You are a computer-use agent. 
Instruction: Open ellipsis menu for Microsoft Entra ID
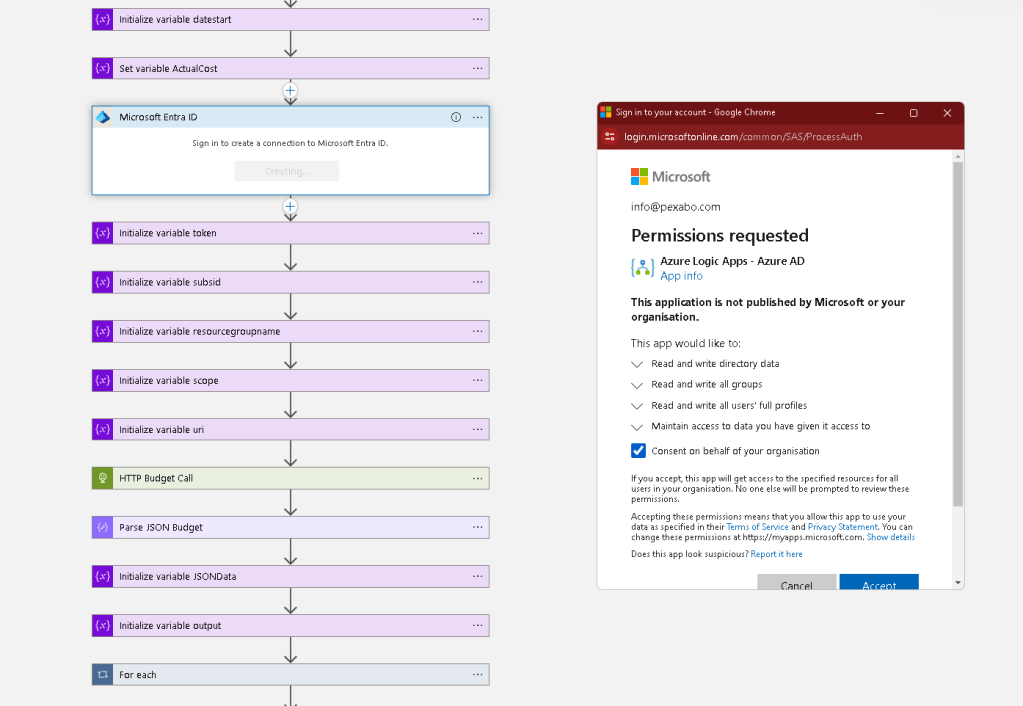coord(478,117)
